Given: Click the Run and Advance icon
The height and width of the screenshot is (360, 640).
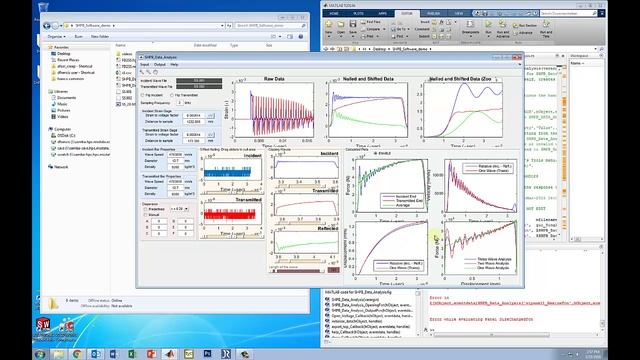Looking at the screenshot, I should click(503, 24).
